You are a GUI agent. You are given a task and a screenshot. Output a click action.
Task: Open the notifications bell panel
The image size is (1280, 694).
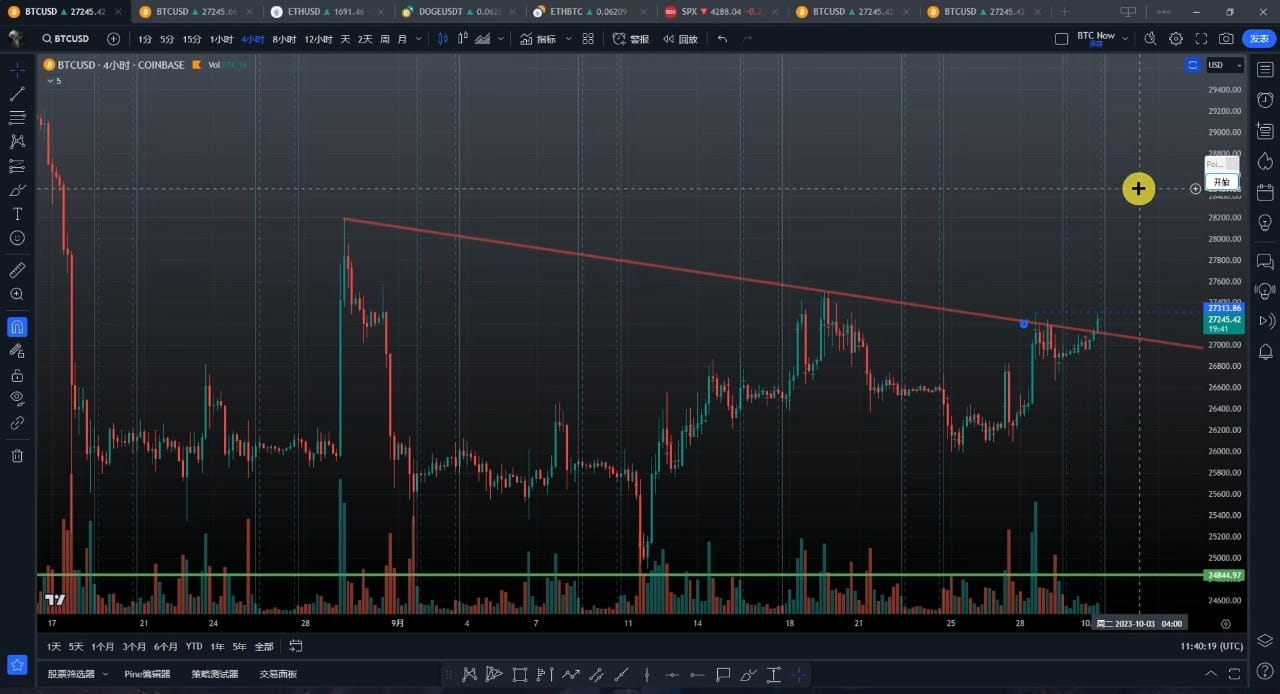click(x=1265, y=351)
